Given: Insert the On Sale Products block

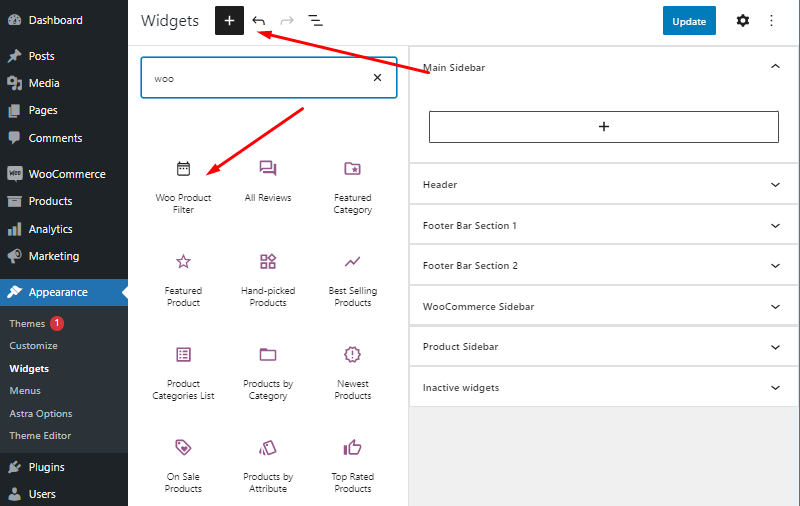Looking at the screenshot, I should click(184, 466).
